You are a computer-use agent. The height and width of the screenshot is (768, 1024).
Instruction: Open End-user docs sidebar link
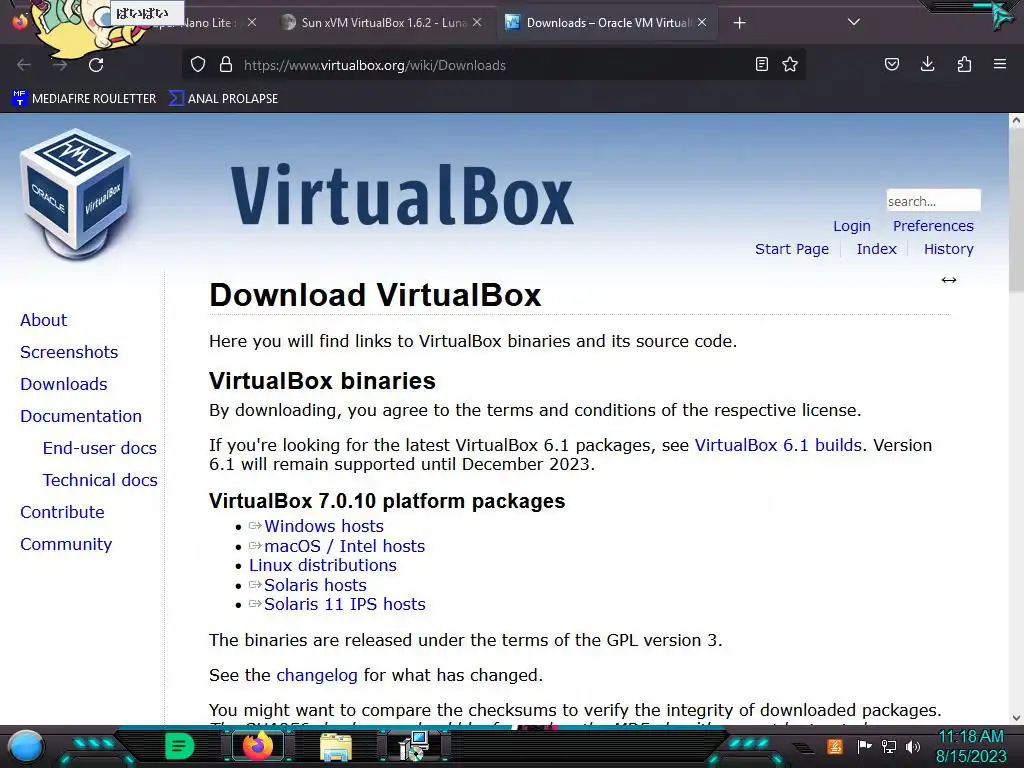coord(100,449)
